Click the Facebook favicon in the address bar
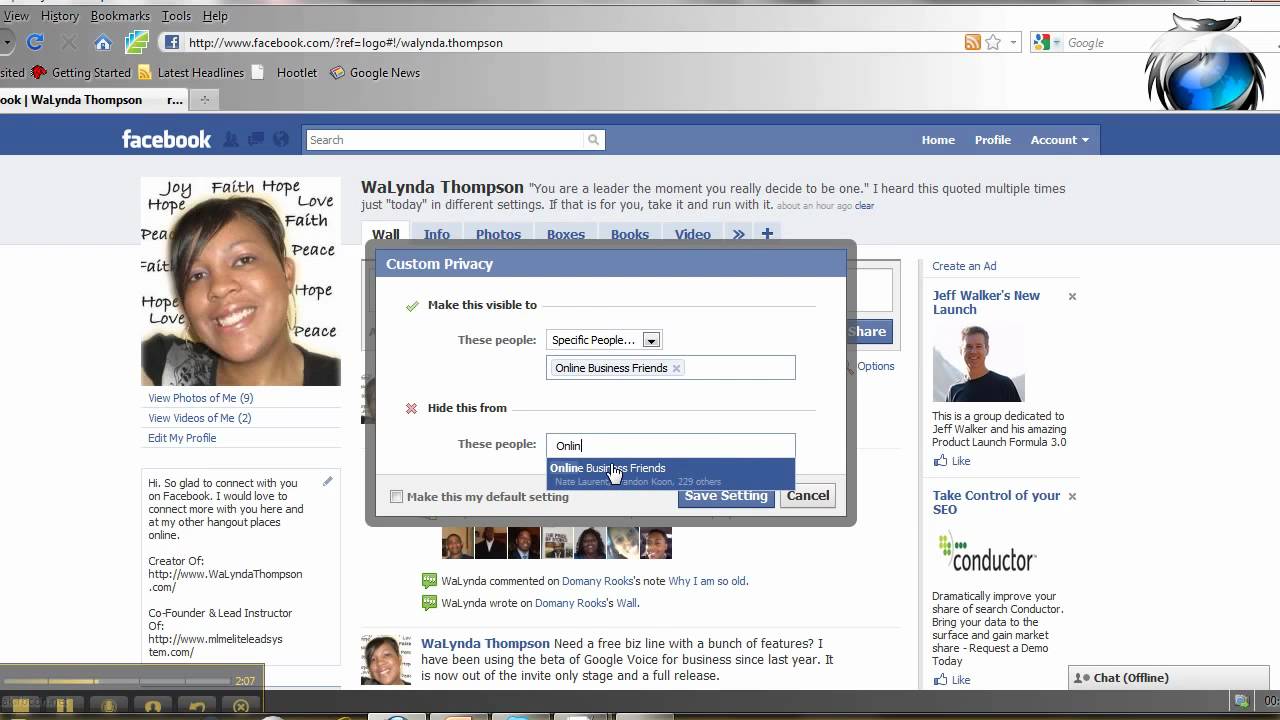Screen dimensions: 1280x720 [x=172, y=42]
